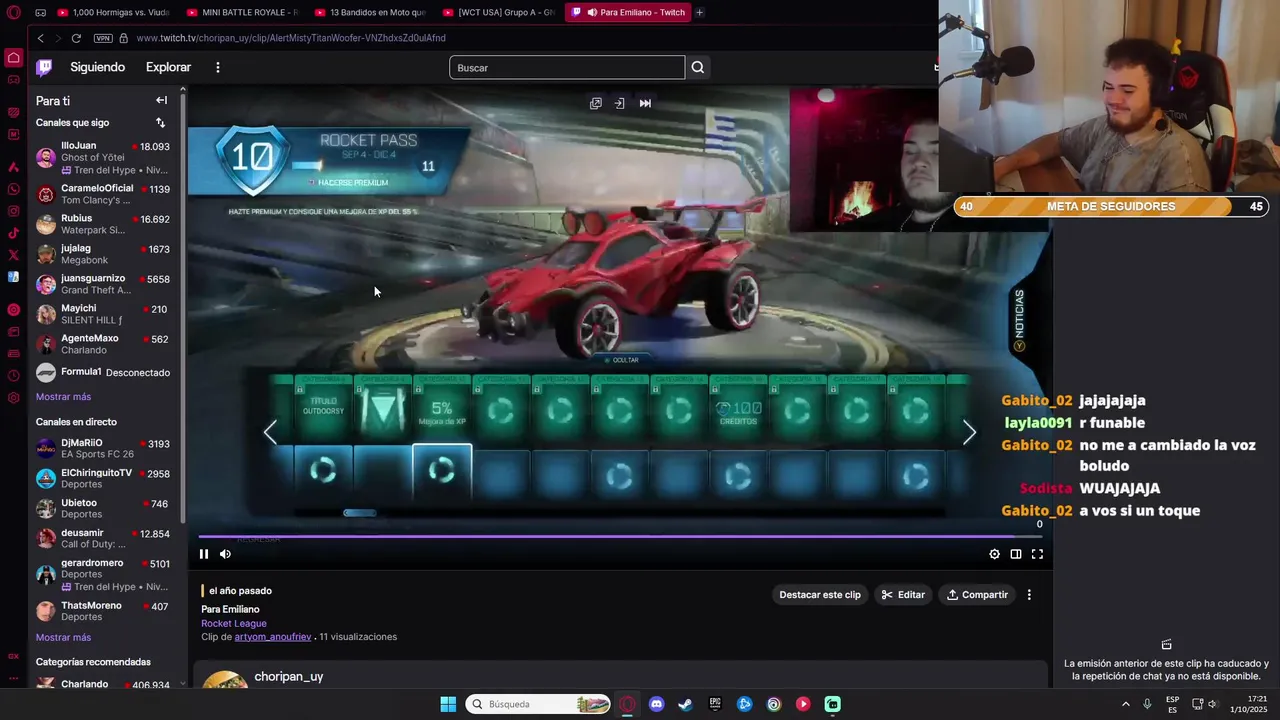
Task: Click the Destacar este clip button
Action: click(x=820, y=594)
